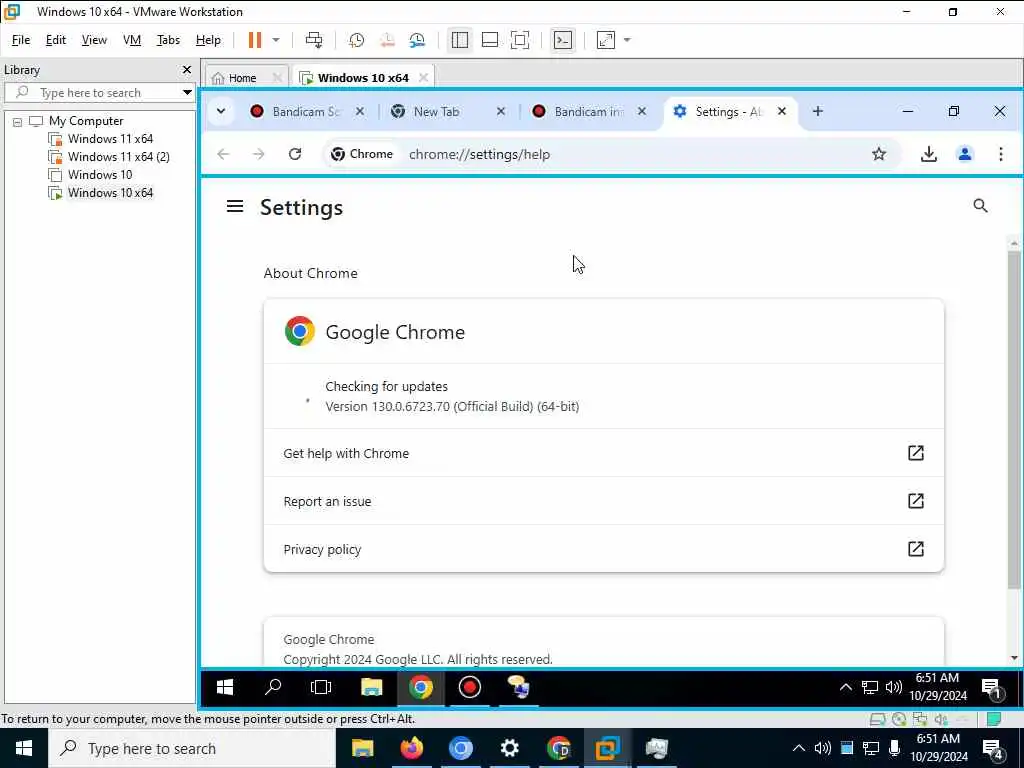This screenshot has width=1024, height=768.
Task: Bookmark this page with the star icon
Action: [879, 154]
